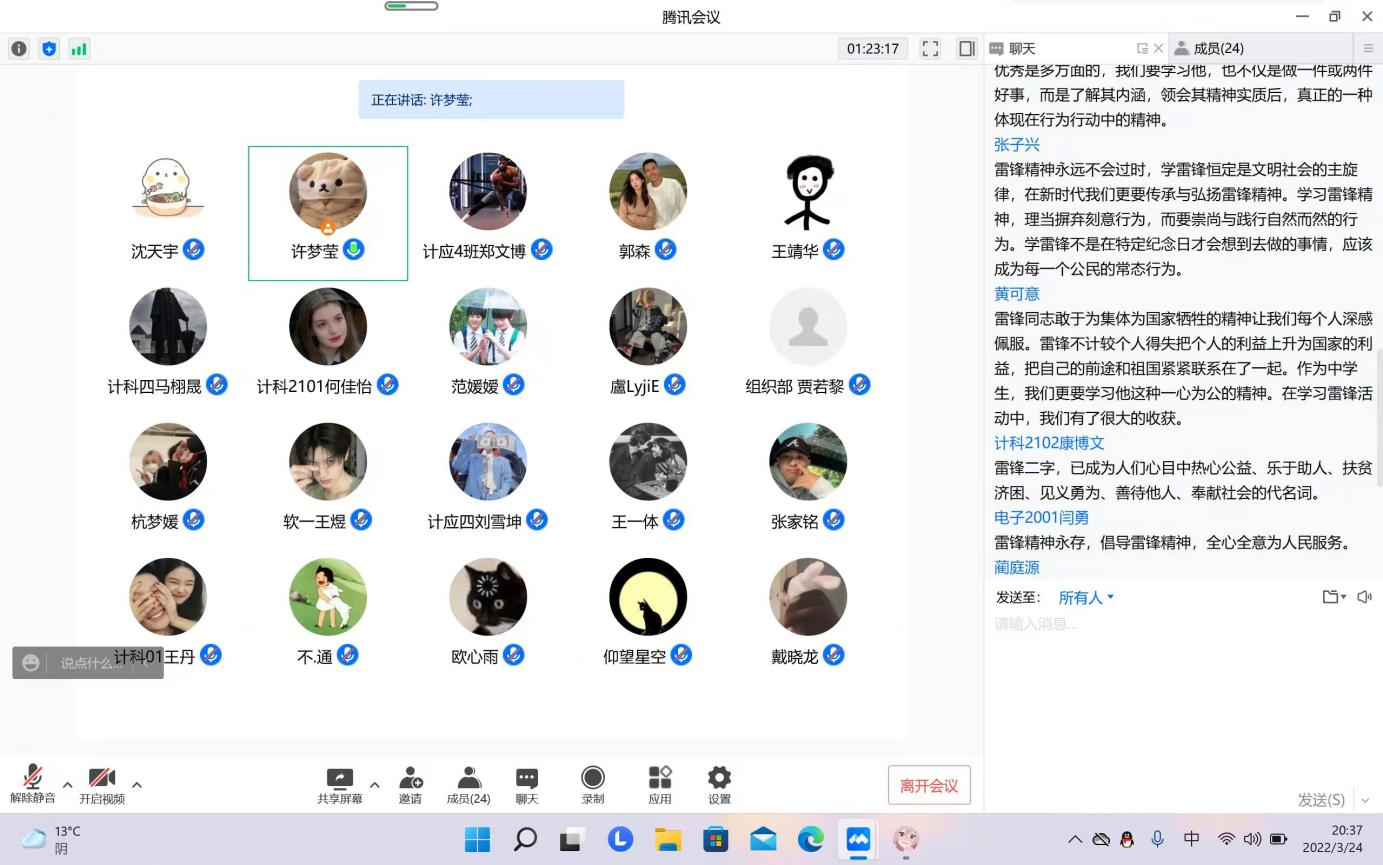The height and width of the screenshot is (865, 1383).
Task: Open the Invite participants icon
Action: coord(410,779)
